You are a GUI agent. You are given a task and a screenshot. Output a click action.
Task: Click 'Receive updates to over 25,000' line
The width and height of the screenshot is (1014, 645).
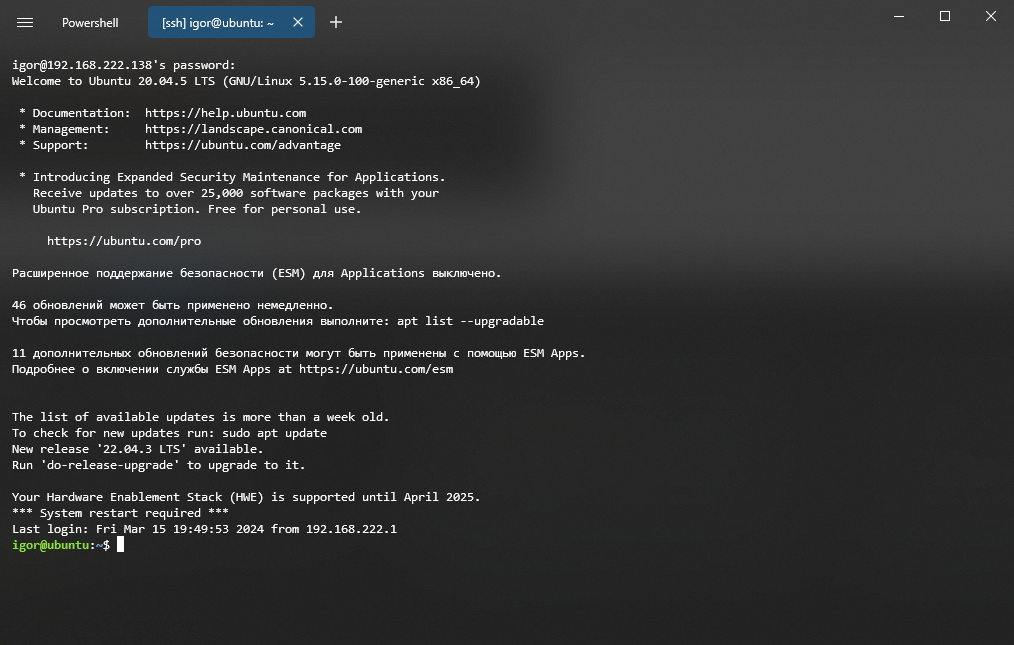click(x=236, y=193)
